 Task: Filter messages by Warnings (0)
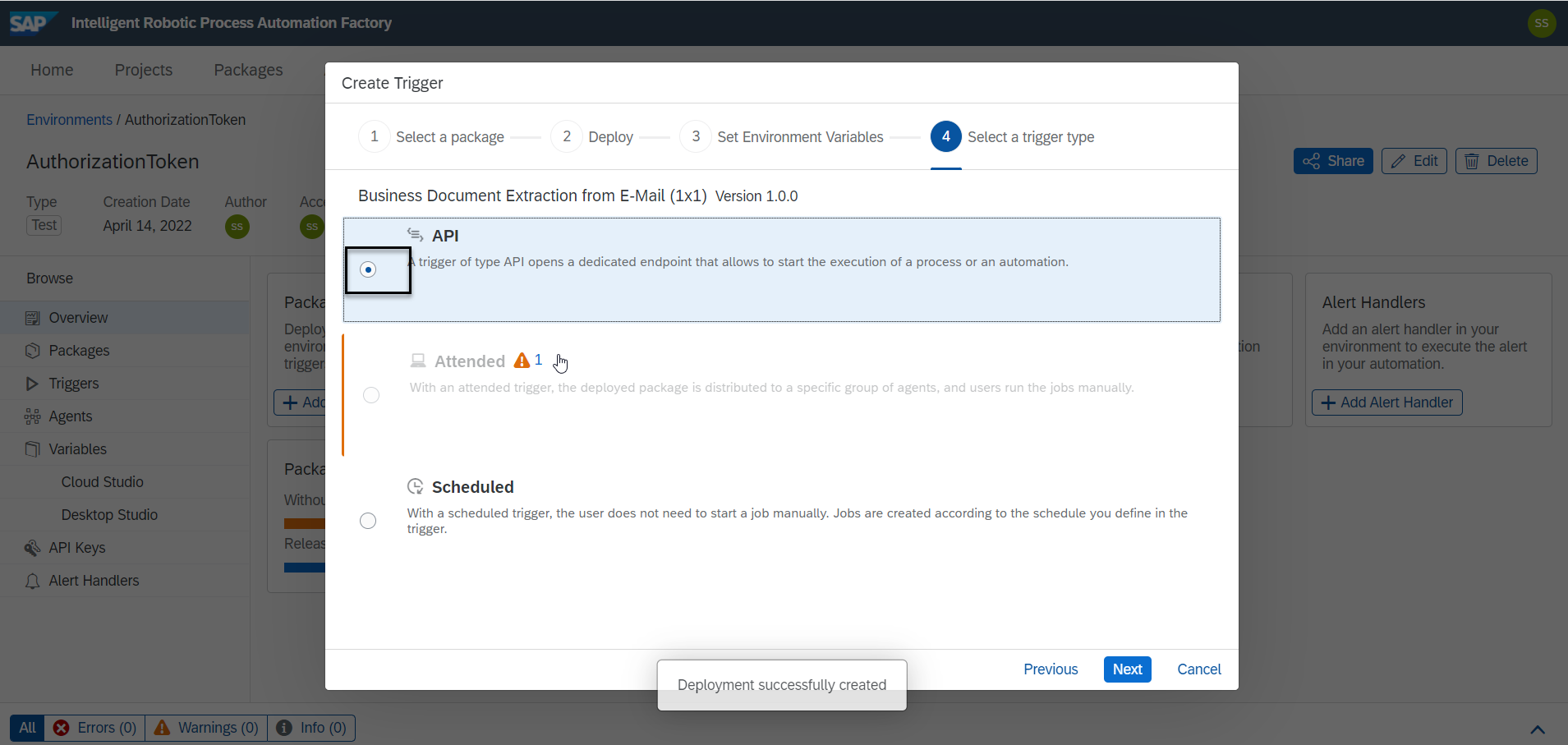pos(206,728)
